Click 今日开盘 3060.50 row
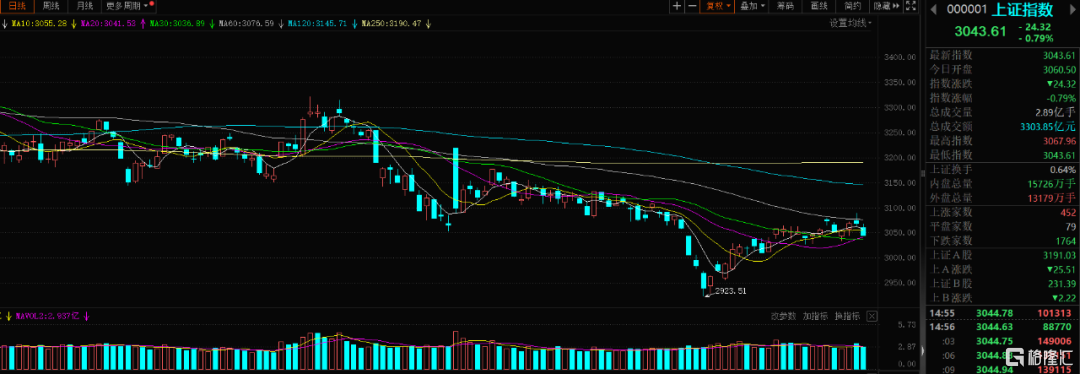The width and height of the screenshot is (1080, 374). click(1002, 70)
